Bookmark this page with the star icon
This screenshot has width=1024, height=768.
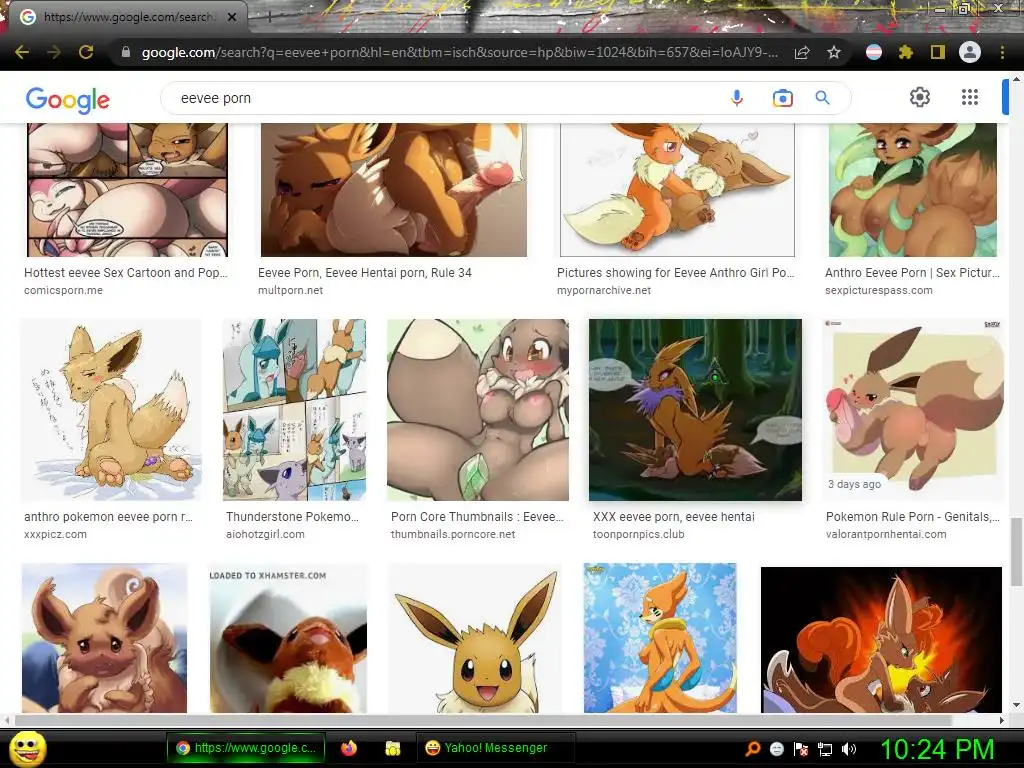pyautogui.click(x=834, y=52)
